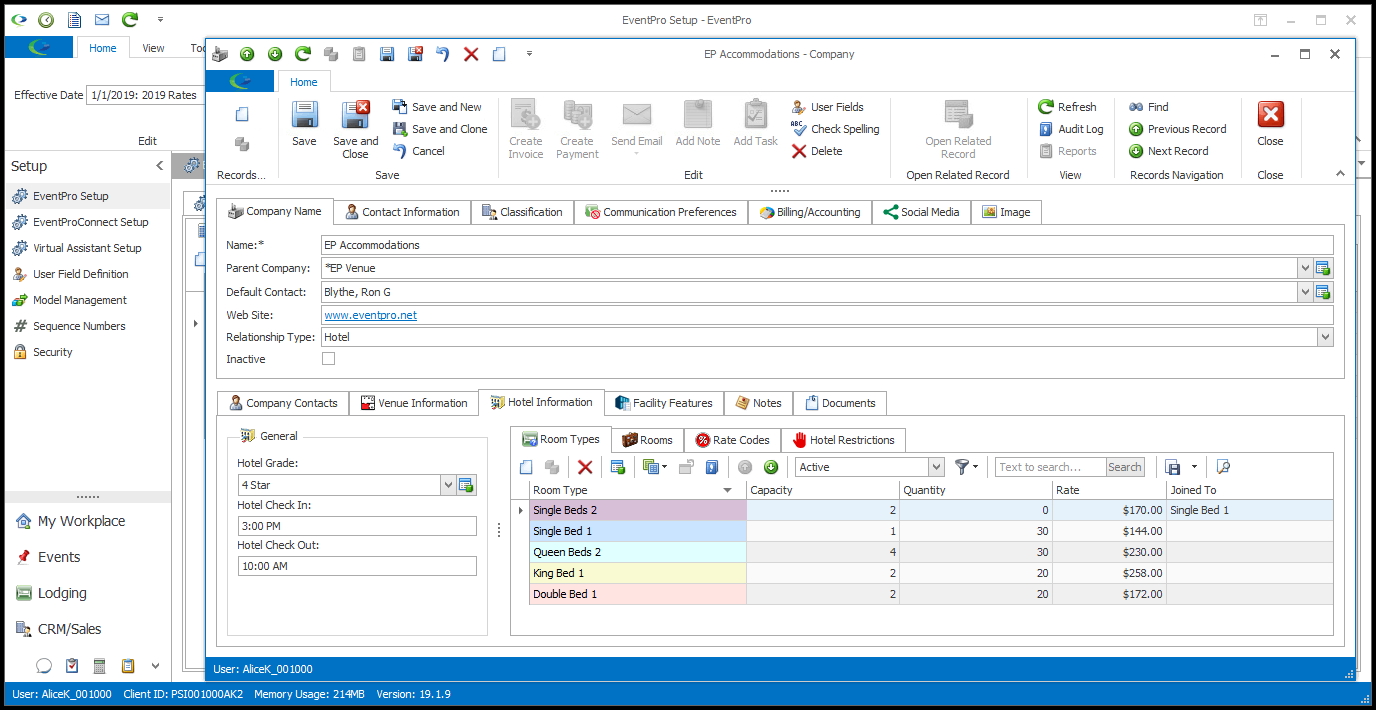Open the Active filter dropdown in grid toolbar
The height and width of the screenshot is (710, 1376).
[x=936, y=467]
